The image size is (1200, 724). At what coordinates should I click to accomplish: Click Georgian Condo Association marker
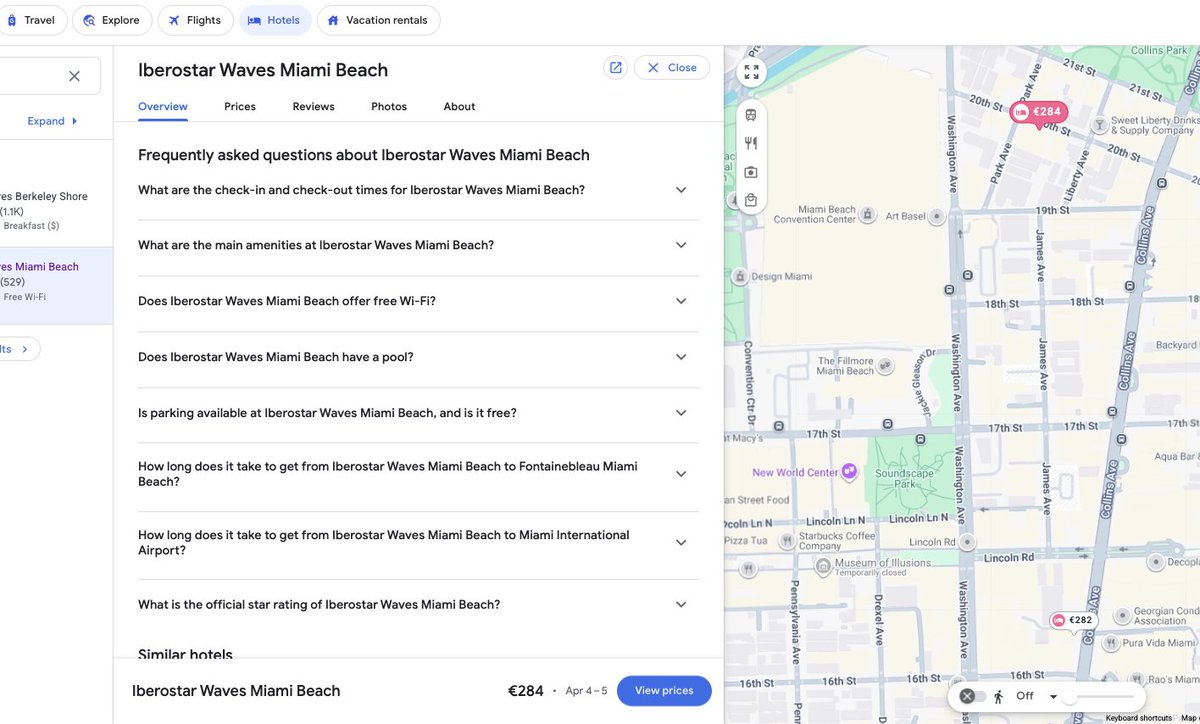[1122, 615]
